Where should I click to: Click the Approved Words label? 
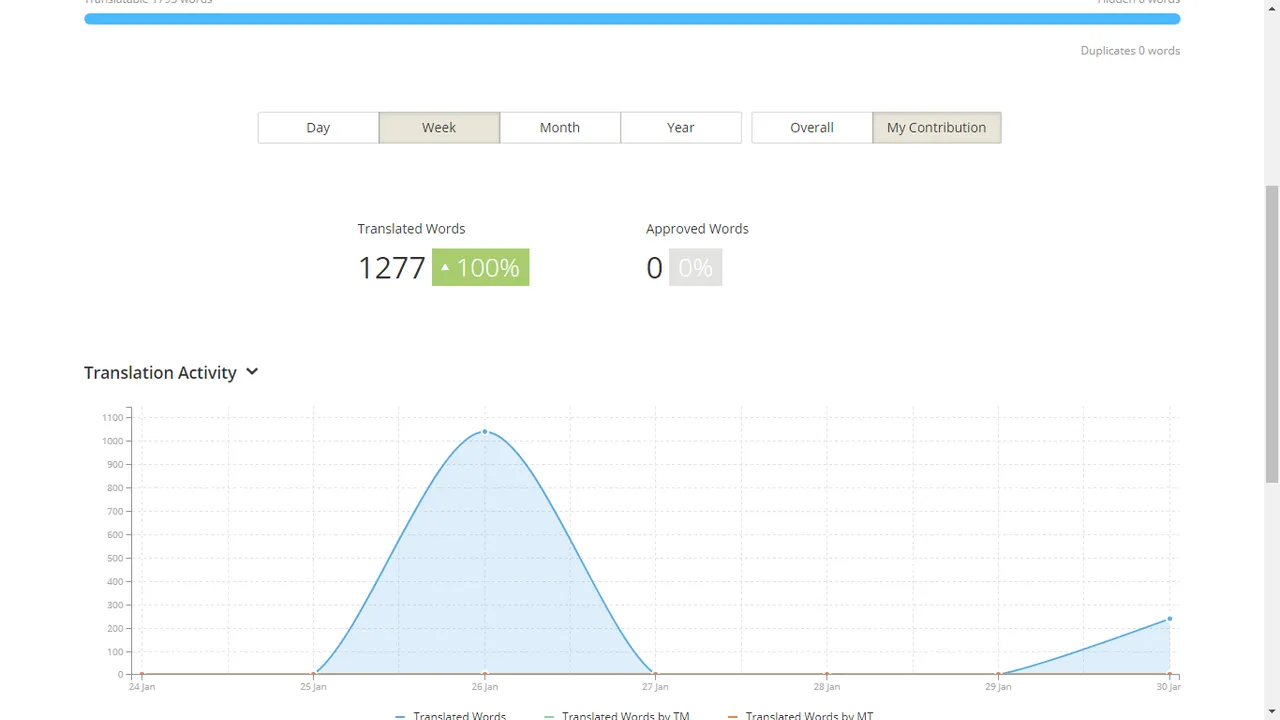pyautogui.click(x=697, y=229)
